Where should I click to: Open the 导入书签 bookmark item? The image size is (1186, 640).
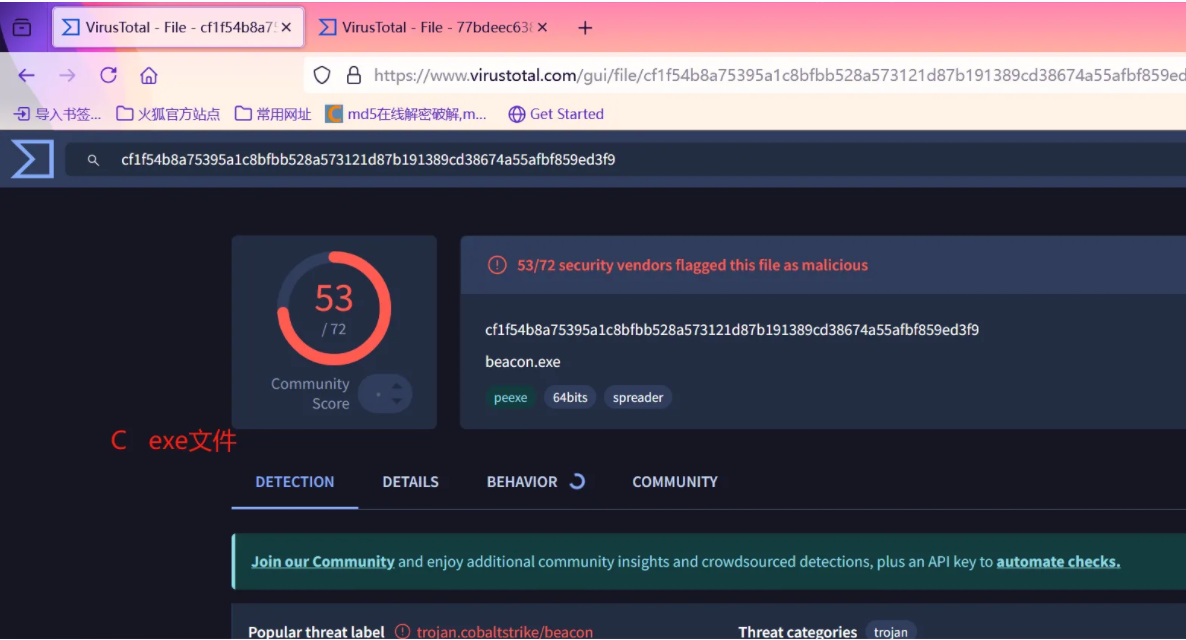(57, 114)
